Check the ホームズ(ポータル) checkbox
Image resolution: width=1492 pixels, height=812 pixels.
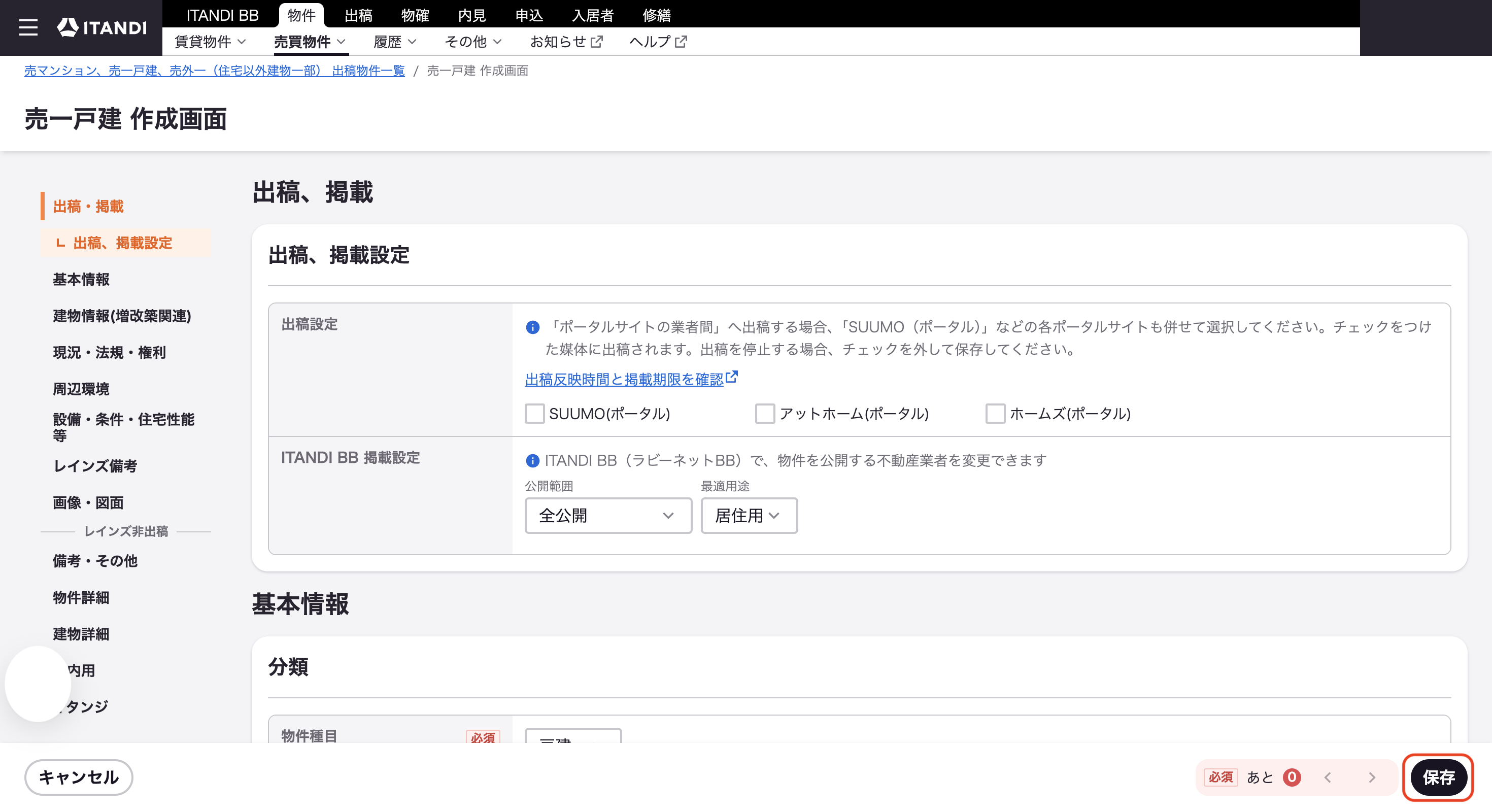(995, 414)
